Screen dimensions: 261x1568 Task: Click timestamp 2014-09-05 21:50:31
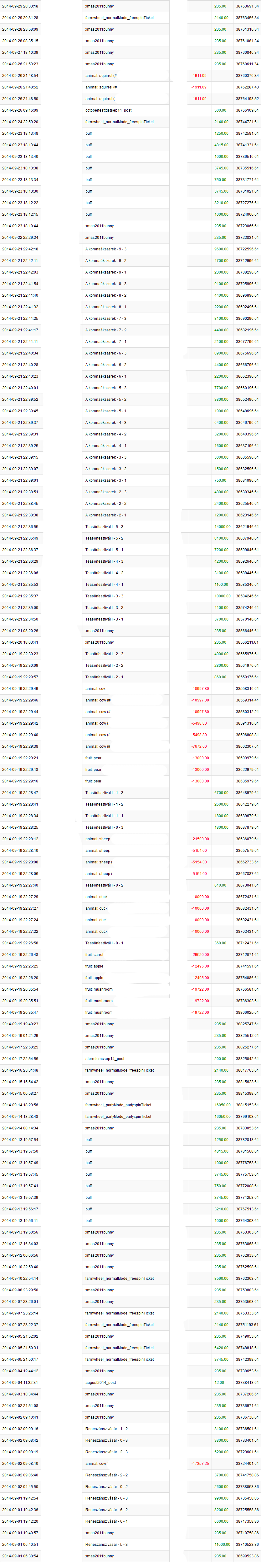[x=19, y=1348]
